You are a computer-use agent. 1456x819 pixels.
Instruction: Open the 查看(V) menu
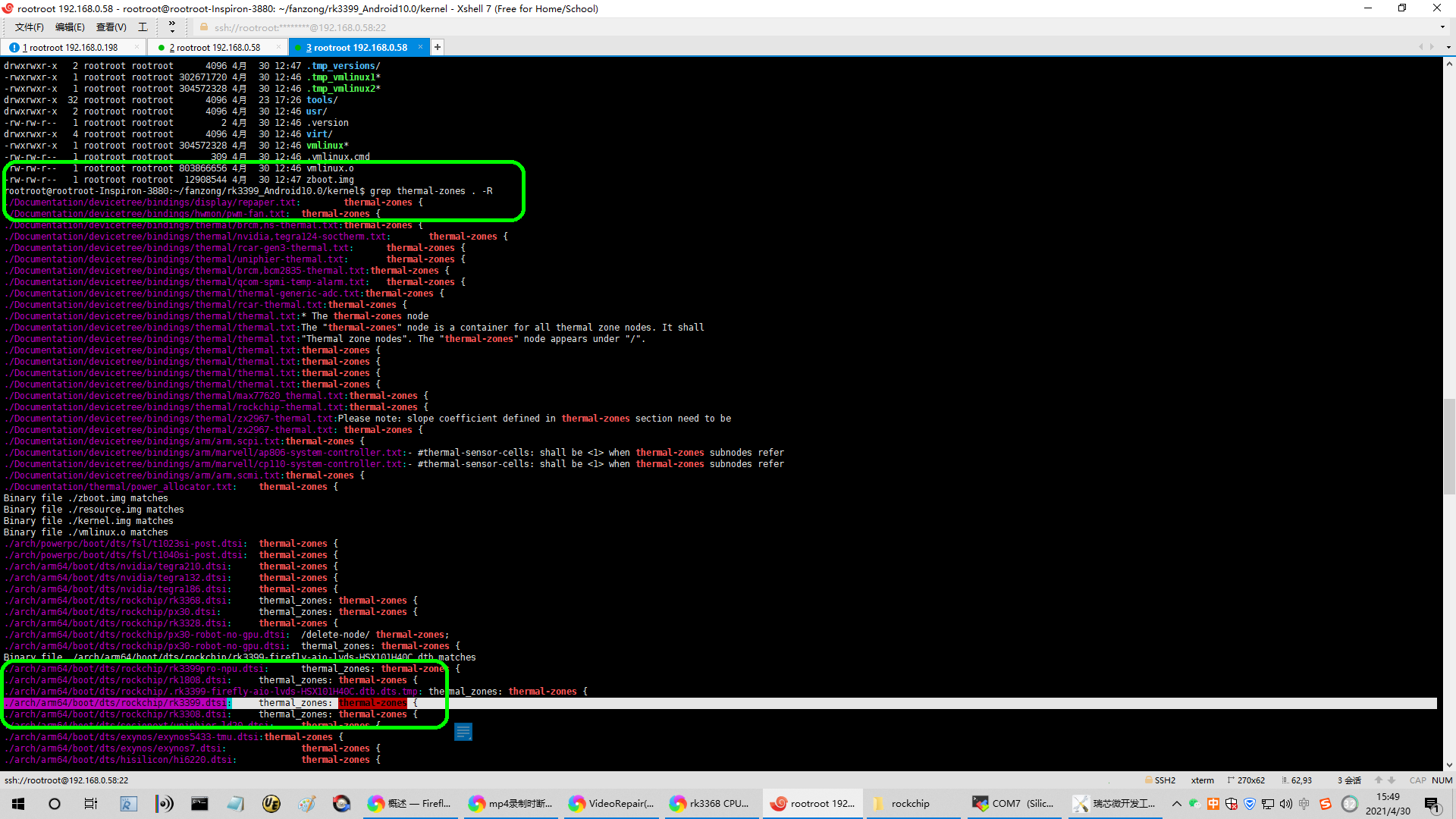tap(111, 27)
